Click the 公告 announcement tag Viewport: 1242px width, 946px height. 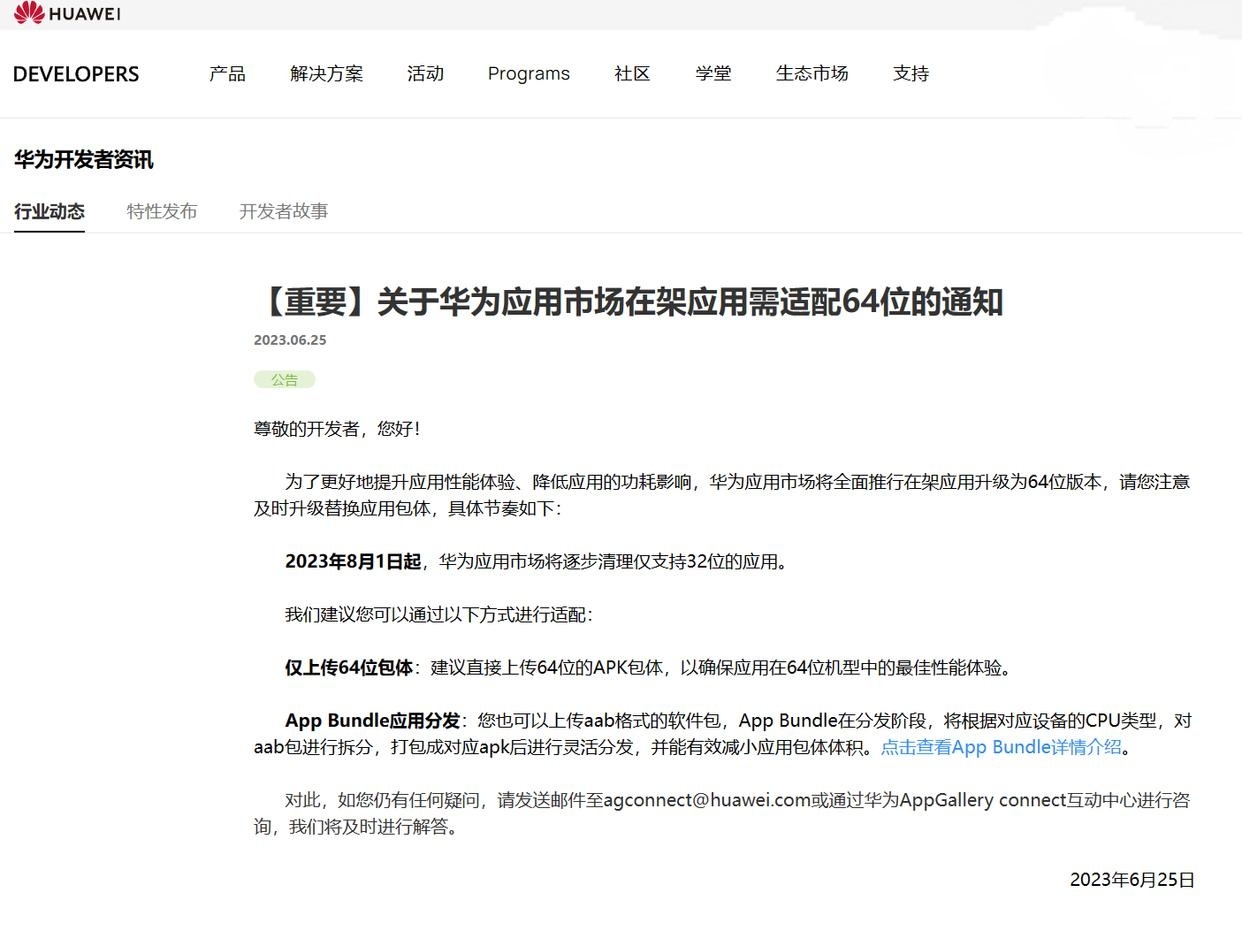tap(283, 379)
